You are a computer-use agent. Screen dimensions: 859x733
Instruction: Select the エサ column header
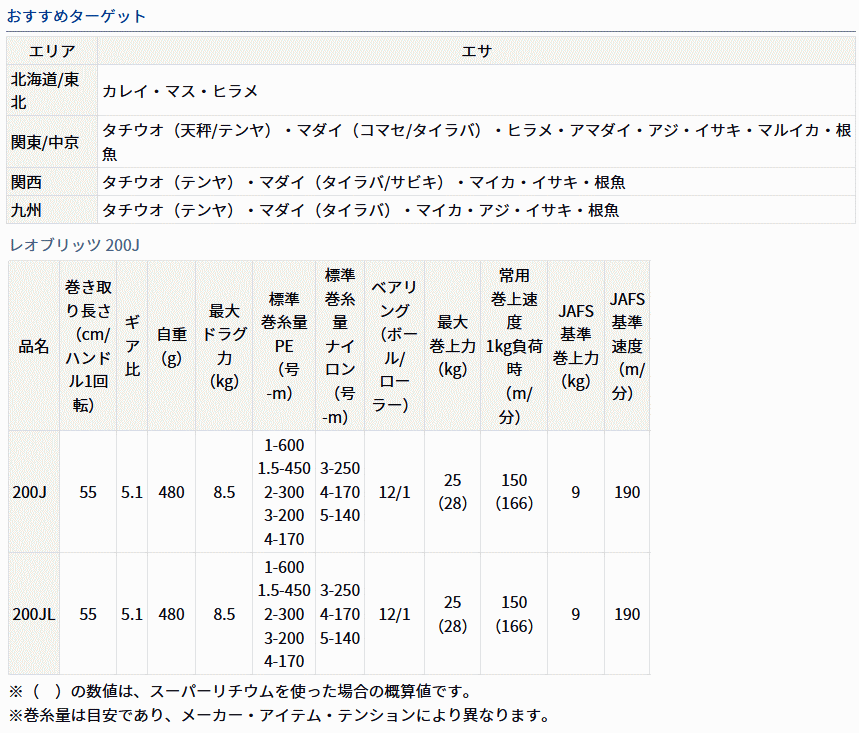[476, 51]
